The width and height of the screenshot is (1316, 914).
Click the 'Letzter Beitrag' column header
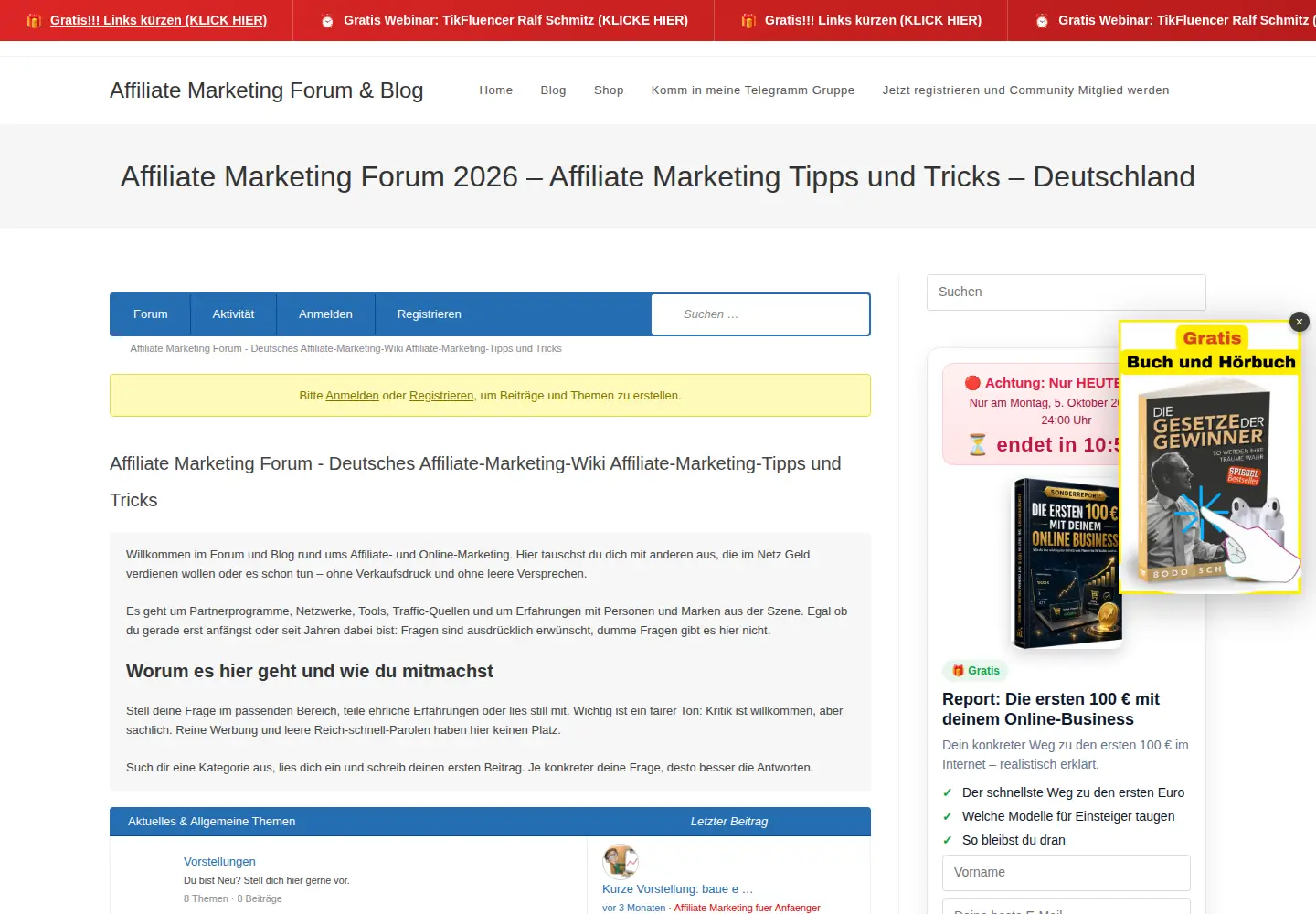point(728,822)
